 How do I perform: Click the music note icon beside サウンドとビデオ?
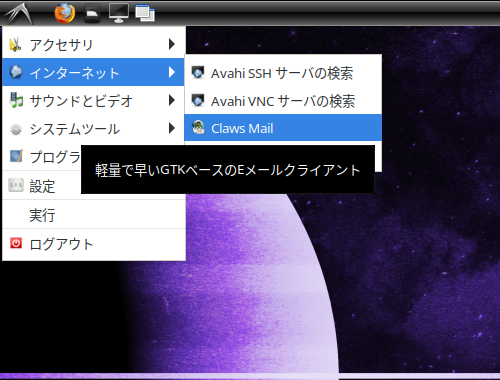[16, 100]
